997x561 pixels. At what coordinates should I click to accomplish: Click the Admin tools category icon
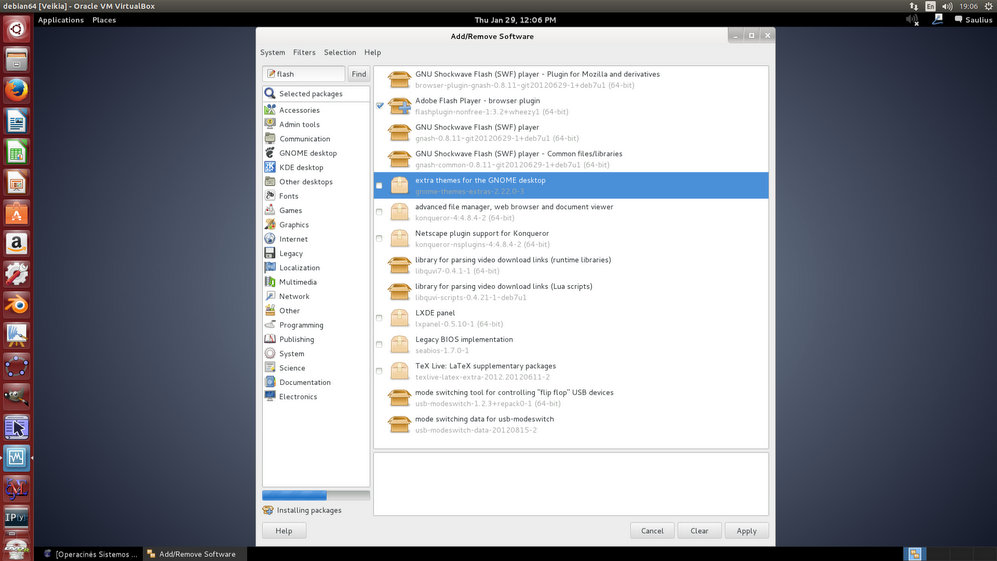click(270, 125)
